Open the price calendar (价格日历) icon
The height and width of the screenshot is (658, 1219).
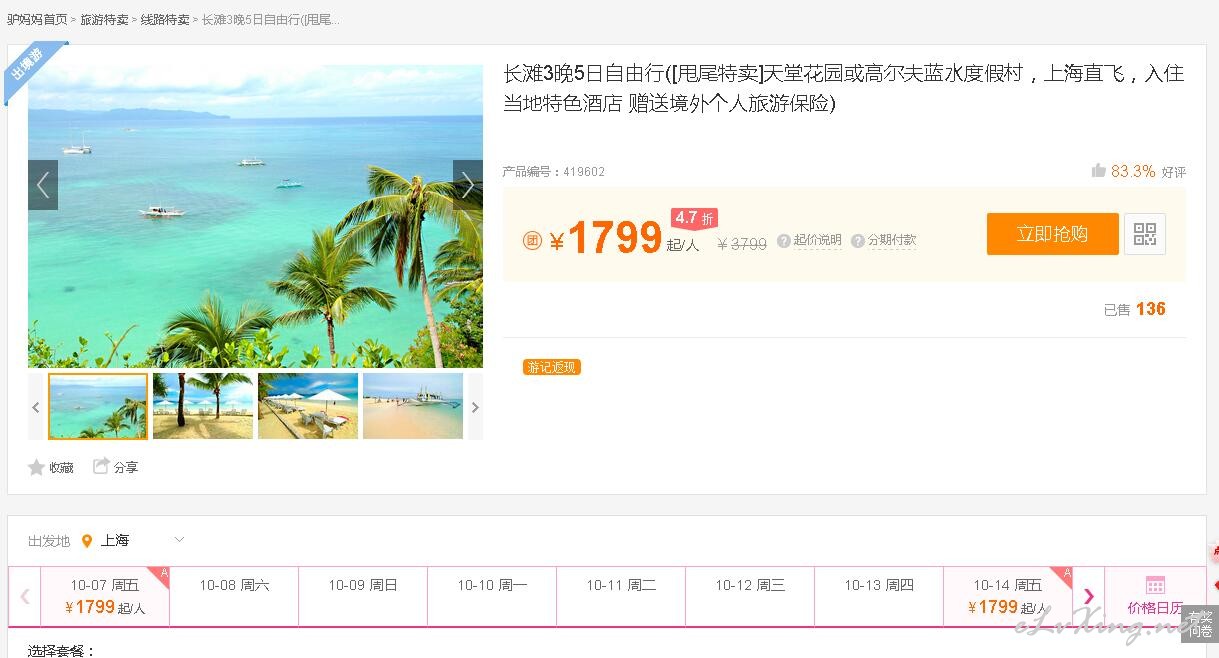(x=1155, y=585)
